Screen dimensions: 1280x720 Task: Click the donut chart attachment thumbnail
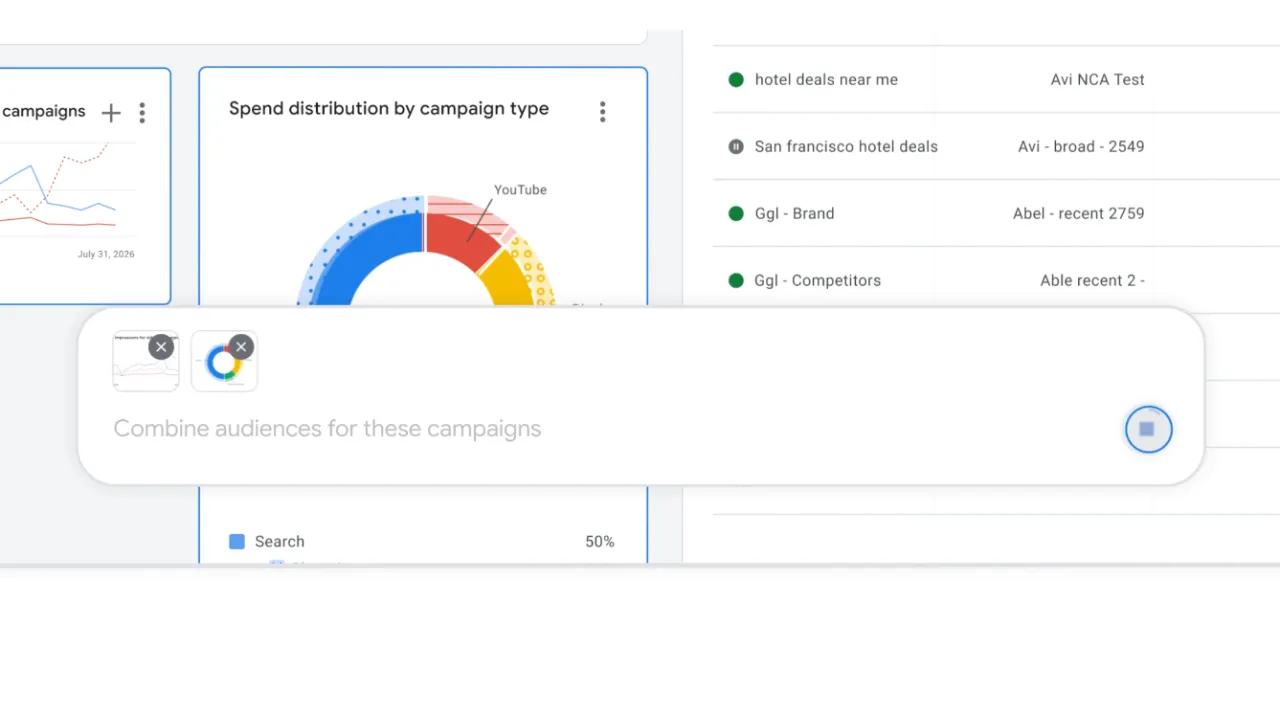(224, 361)
